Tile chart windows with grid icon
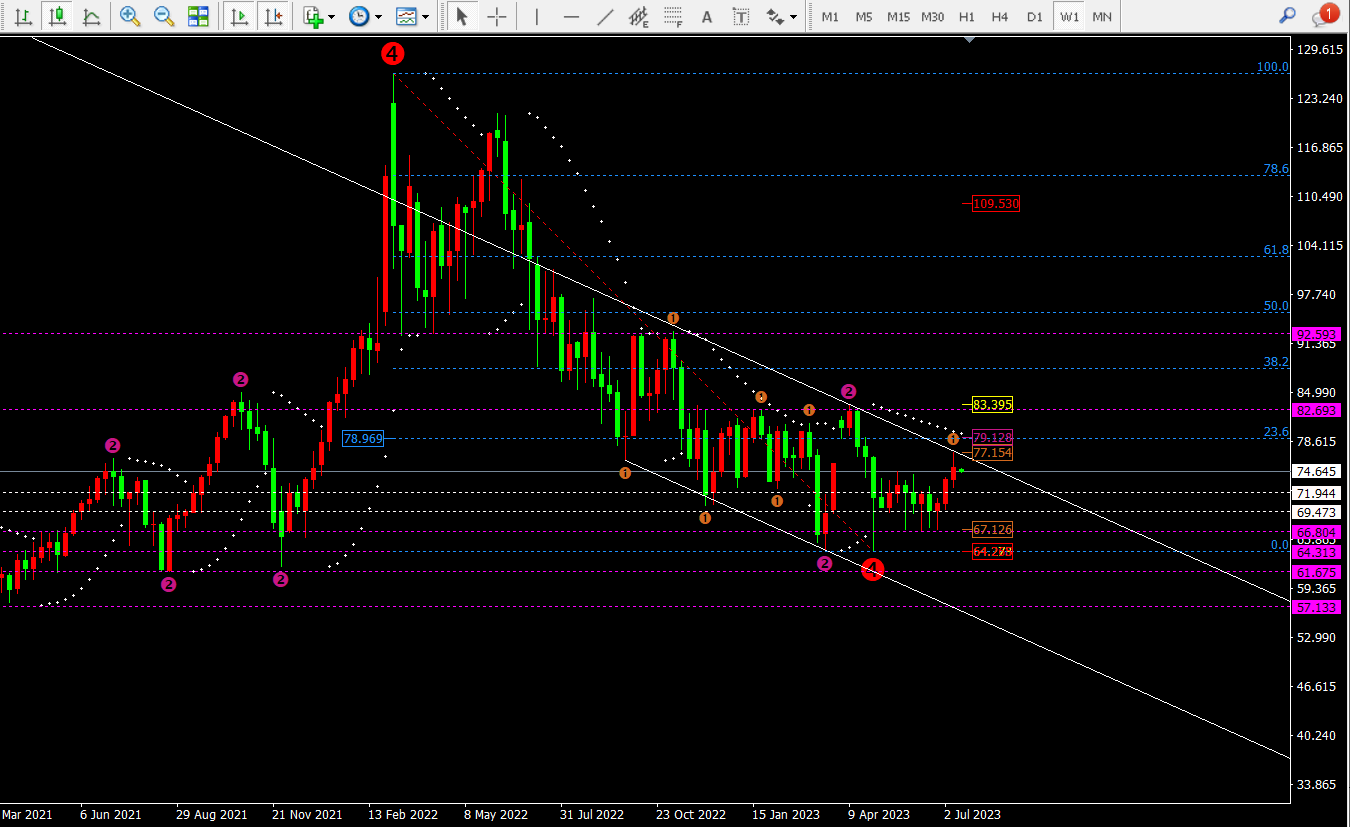Screen dimensions: 1350x827 (x=198, y=16)
